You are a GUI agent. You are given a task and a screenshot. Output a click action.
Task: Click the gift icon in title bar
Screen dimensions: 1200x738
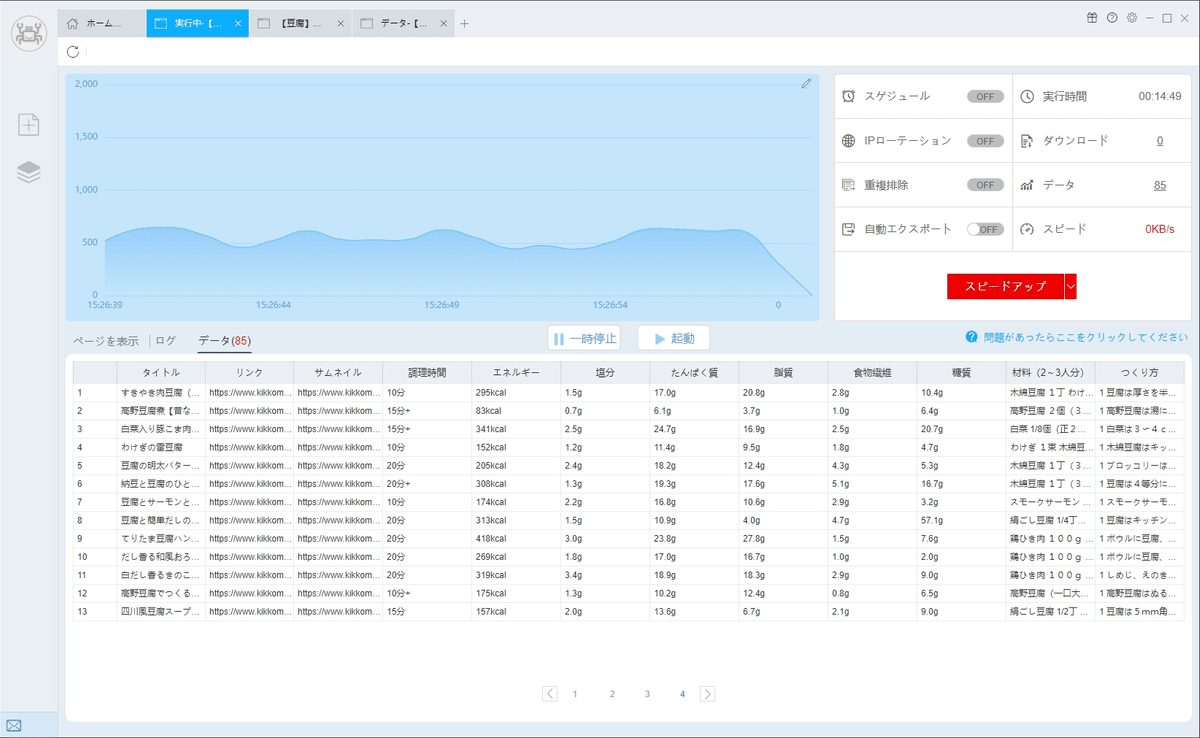tap(1092, 18)
